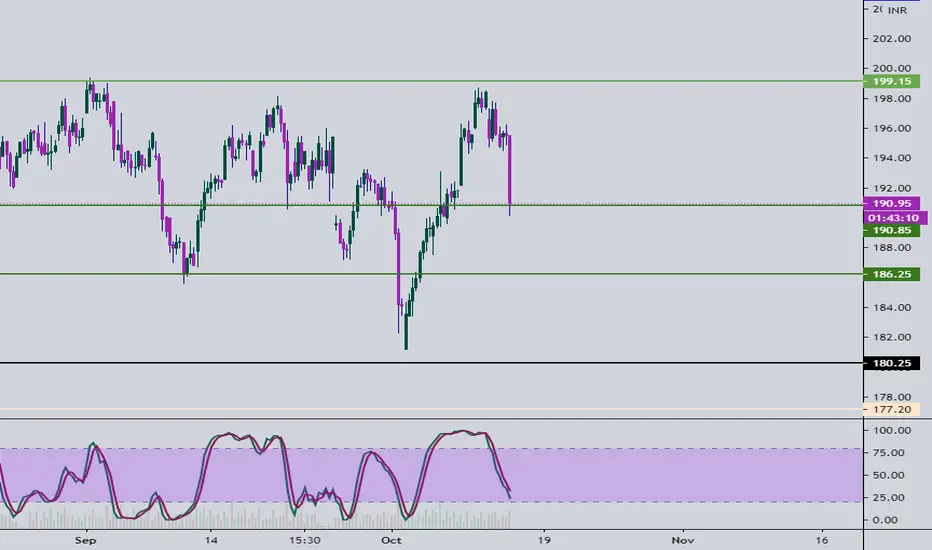Click the 199.15 resistance price label
The width and height of the screenshot is (932, 550).
[x=891, y=81]
